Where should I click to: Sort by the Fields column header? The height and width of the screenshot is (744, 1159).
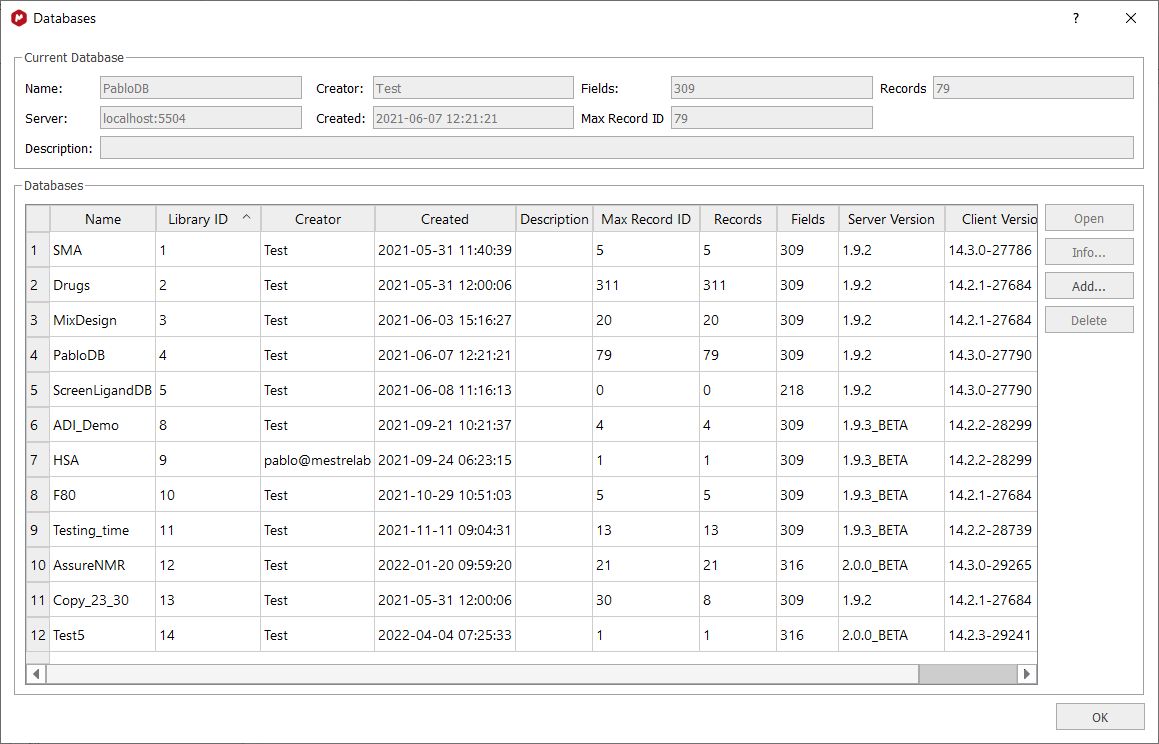tap(808, 219)
